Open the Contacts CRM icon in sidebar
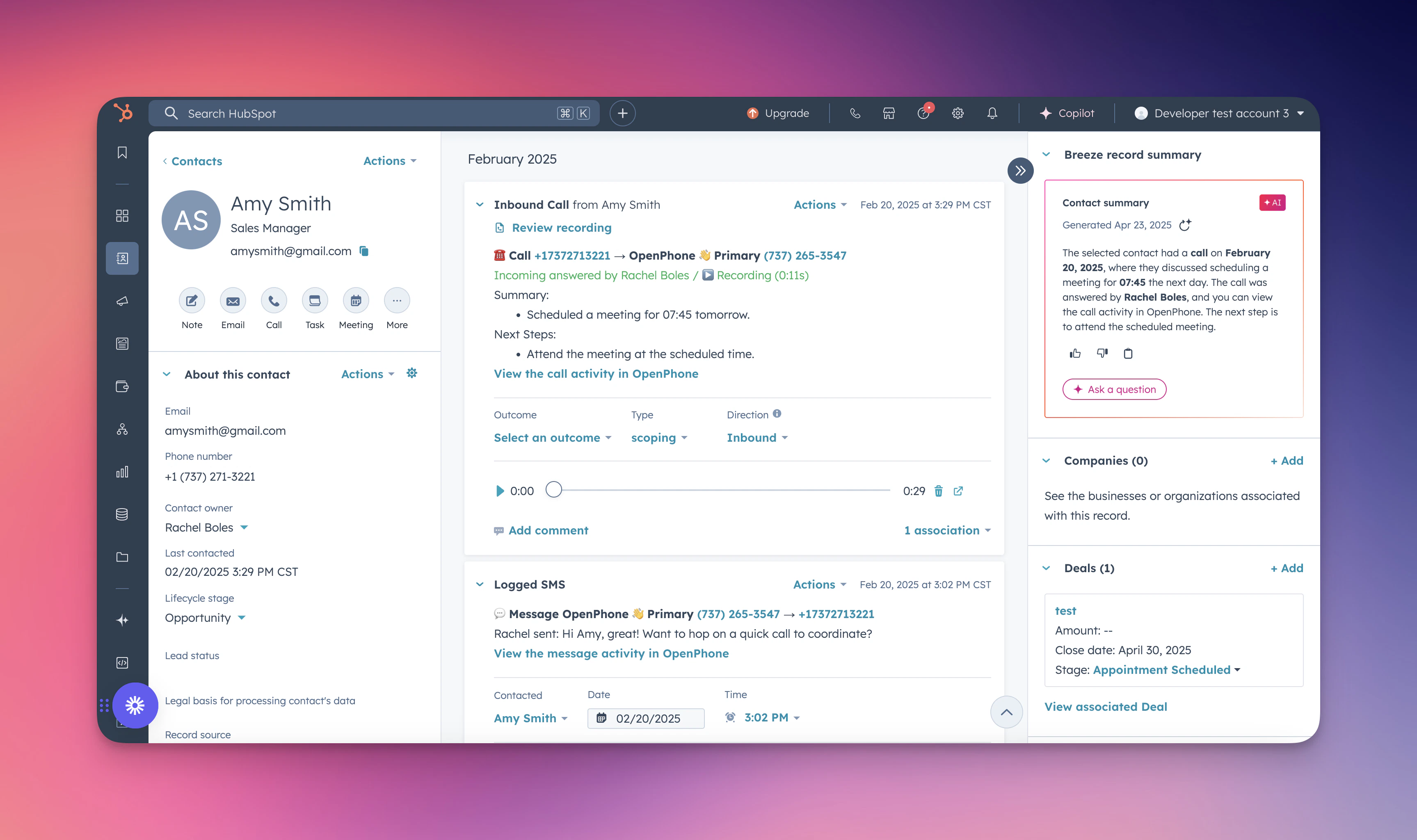Viewport: 1417px width, 840px height. (122, 258)
